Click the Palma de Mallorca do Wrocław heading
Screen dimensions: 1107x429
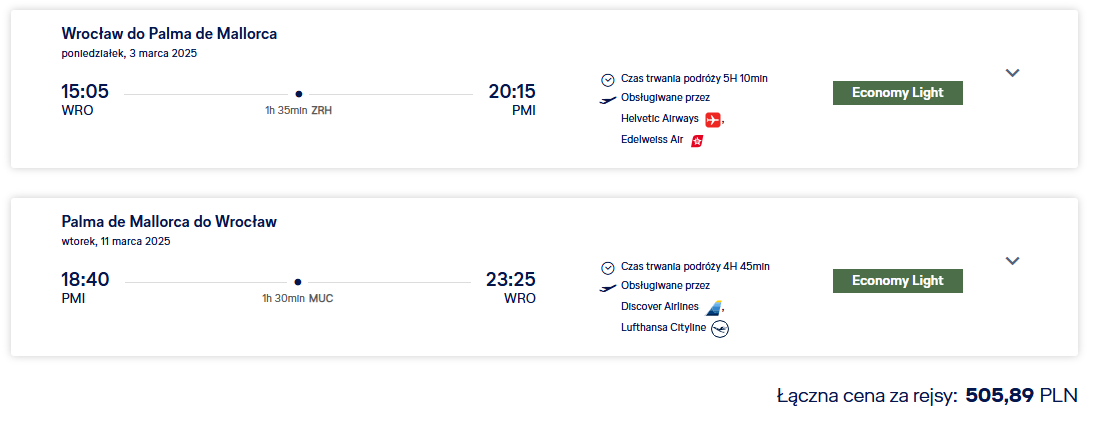pyautogui.click(x=169, y=222)
